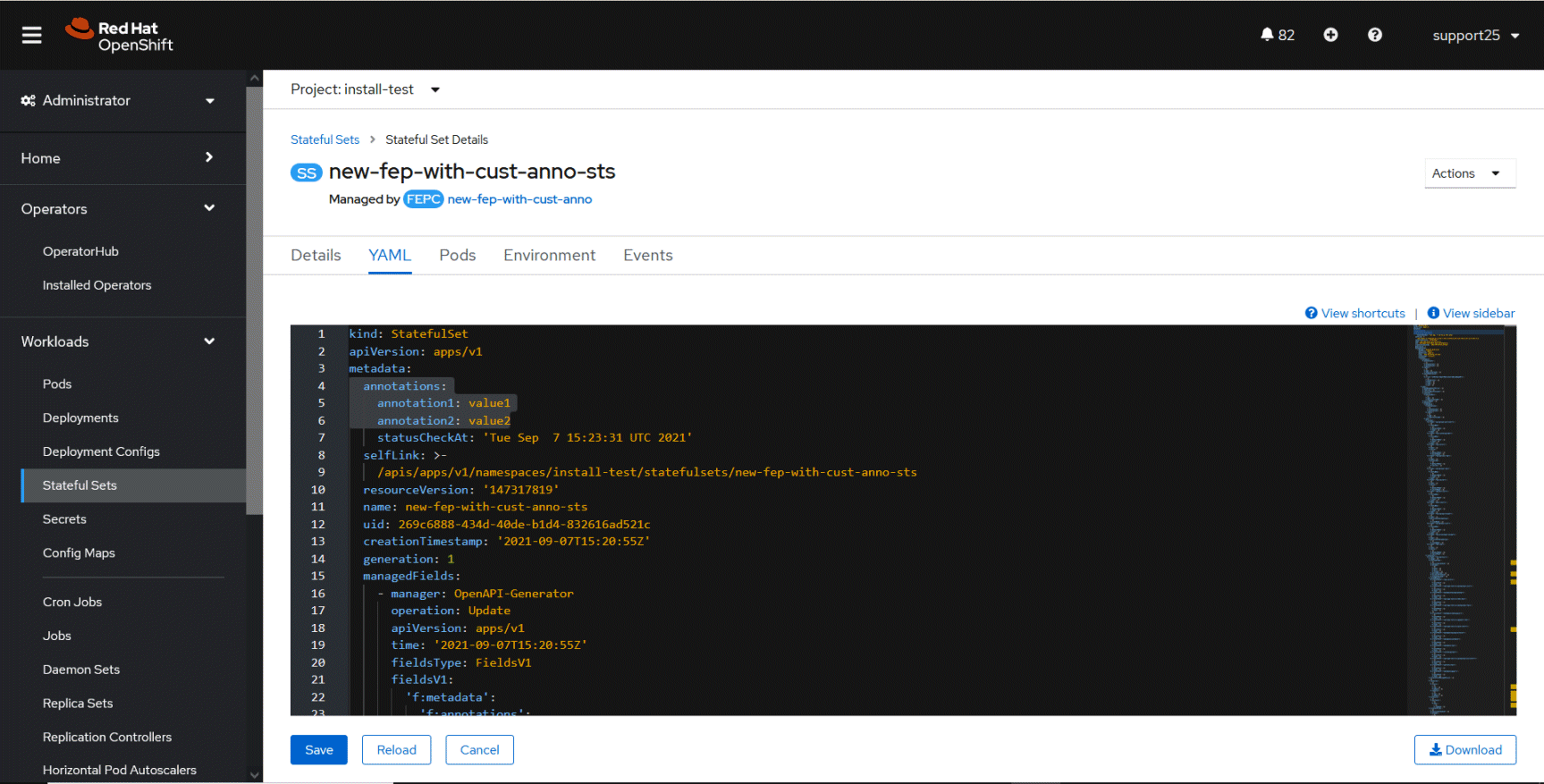Click the 'annotation1: value1' line
Image resolution: width=1544 pixels, height=784 pixels.
[x=443, y=403]
